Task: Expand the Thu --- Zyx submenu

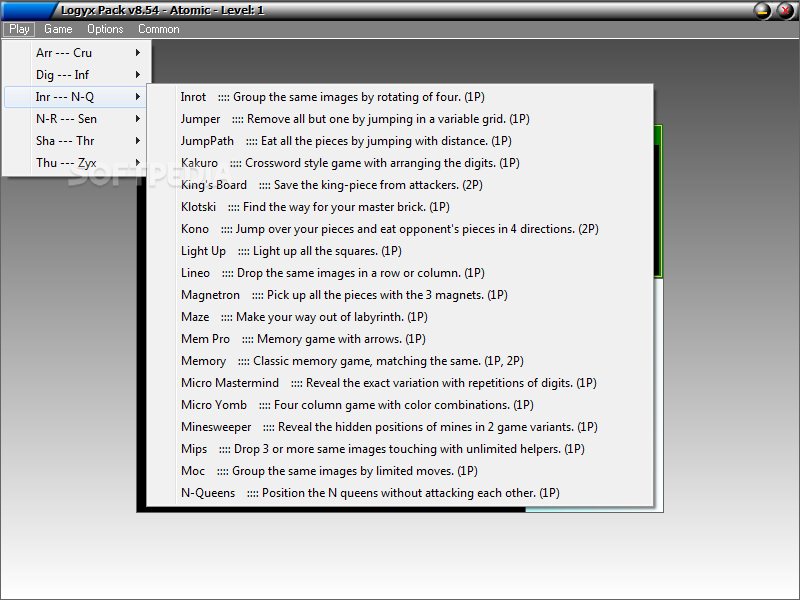Action: (75, 162)
